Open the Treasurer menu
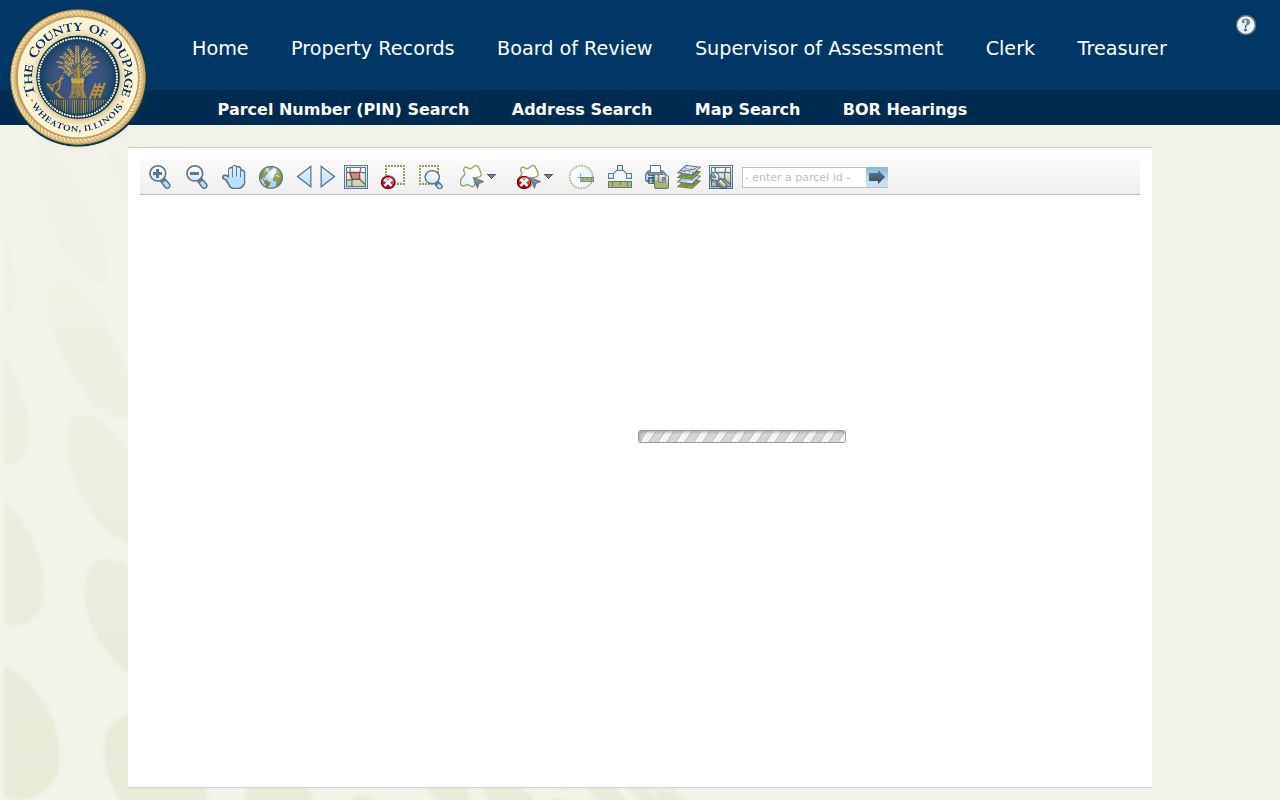This screenshot has height=800, width=1280. pos(1122,48)
